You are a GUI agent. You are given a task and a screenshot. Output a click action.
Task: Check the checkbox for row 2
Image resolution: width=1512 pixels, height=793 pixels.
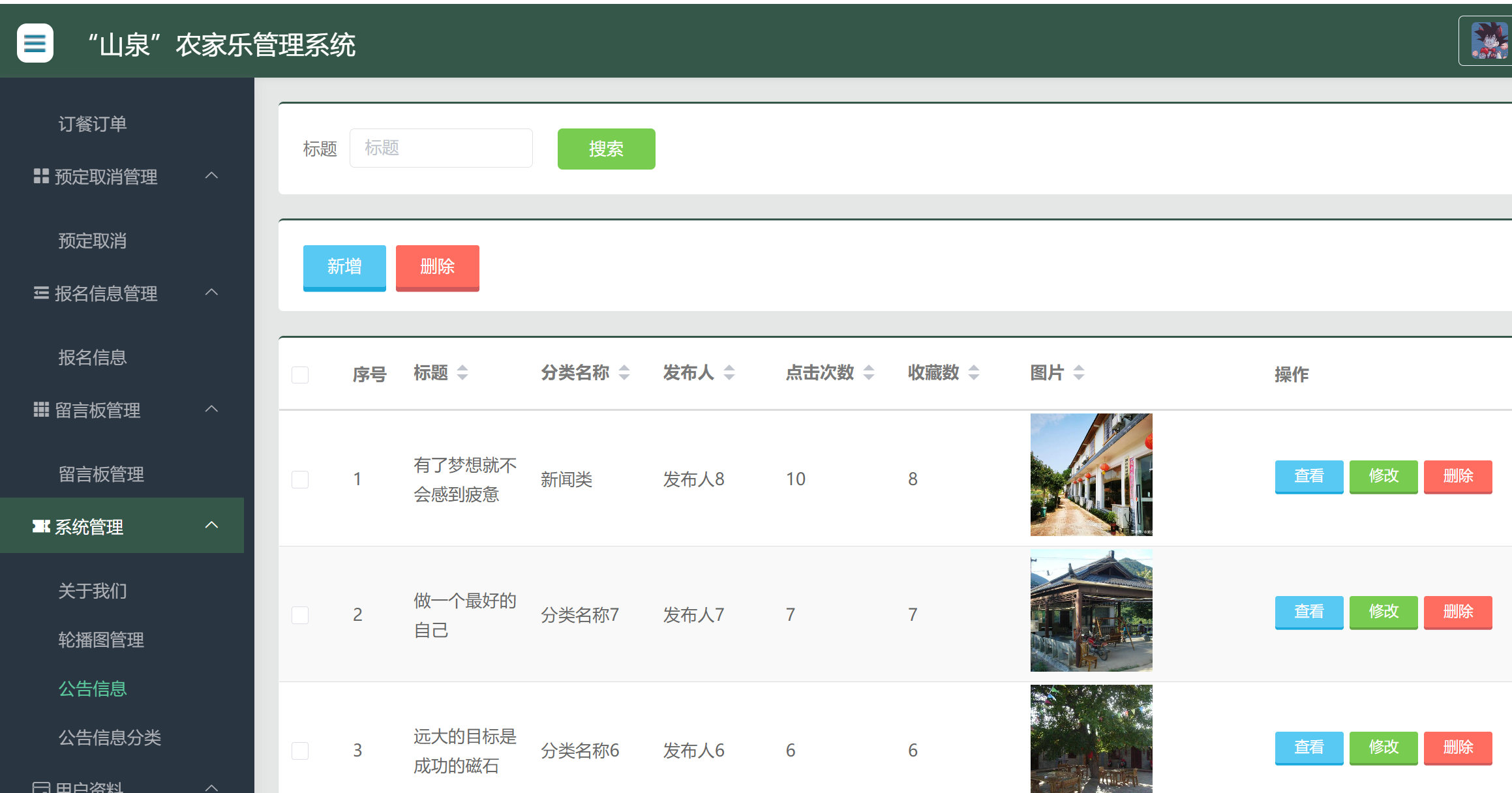click(x=300, y=614)
